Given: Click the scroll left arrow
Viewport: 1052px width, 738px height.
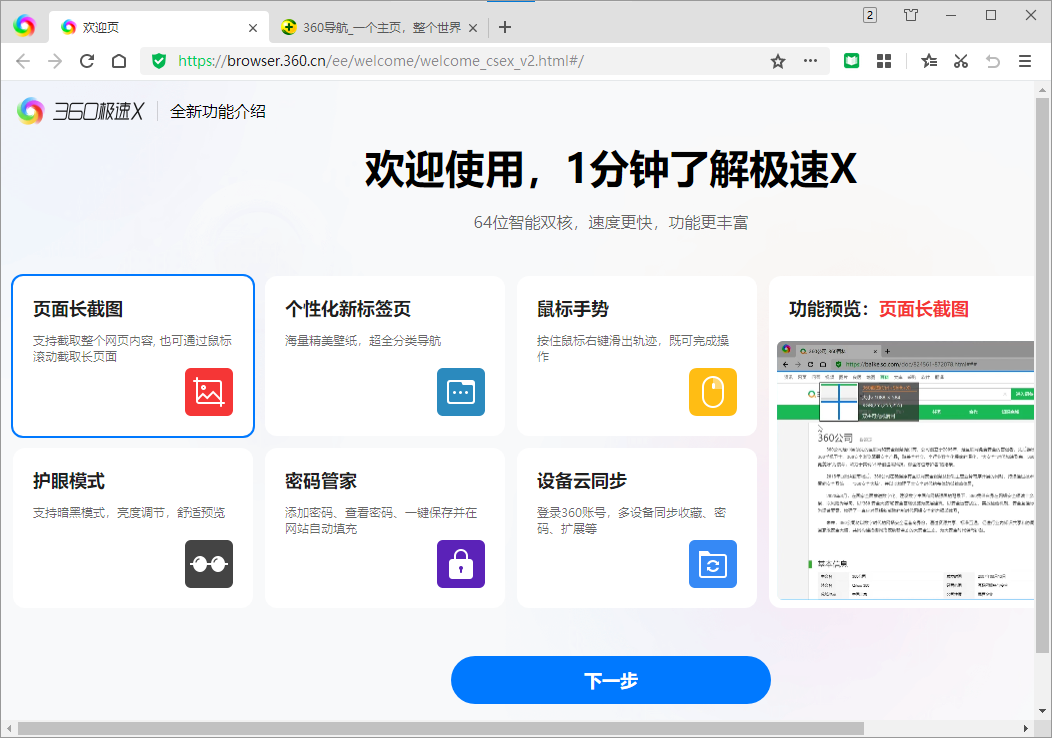Looking at the screenshot, I should (9, 729).
